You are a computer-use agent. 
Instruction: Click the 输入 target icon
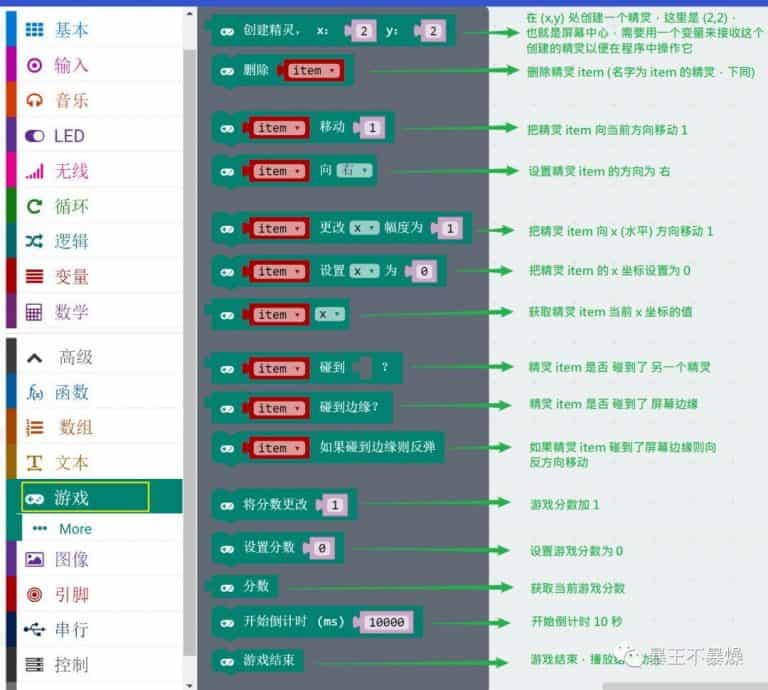35,65
